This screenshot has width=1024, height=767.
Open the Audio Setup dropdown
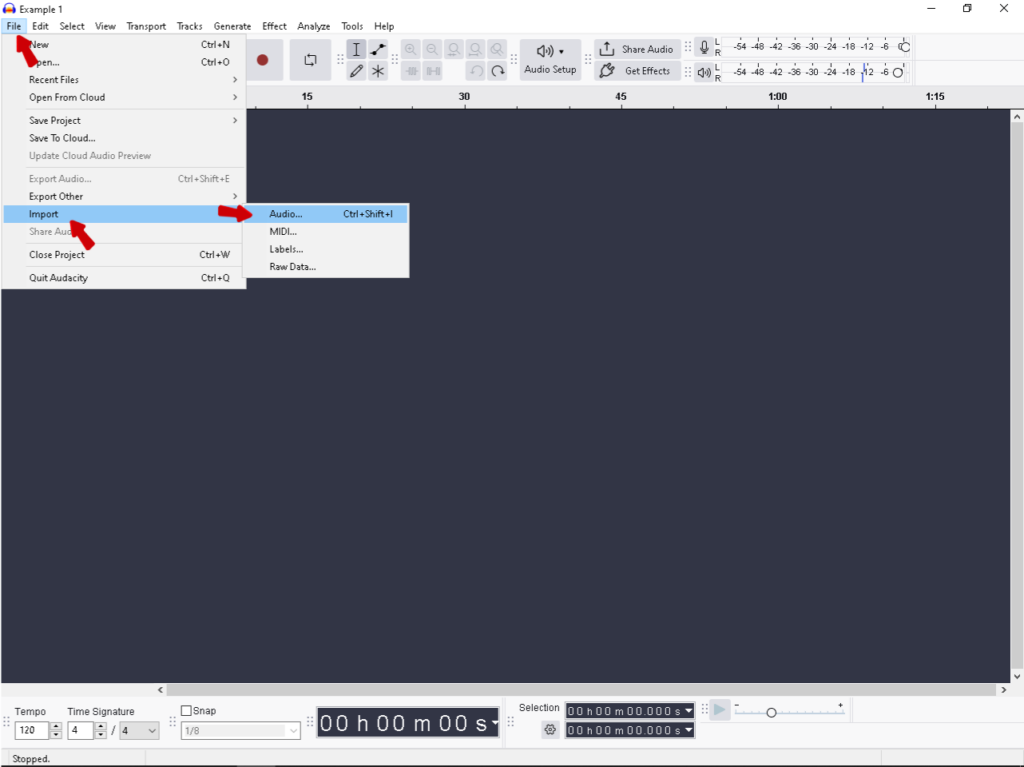click(550, 59)
